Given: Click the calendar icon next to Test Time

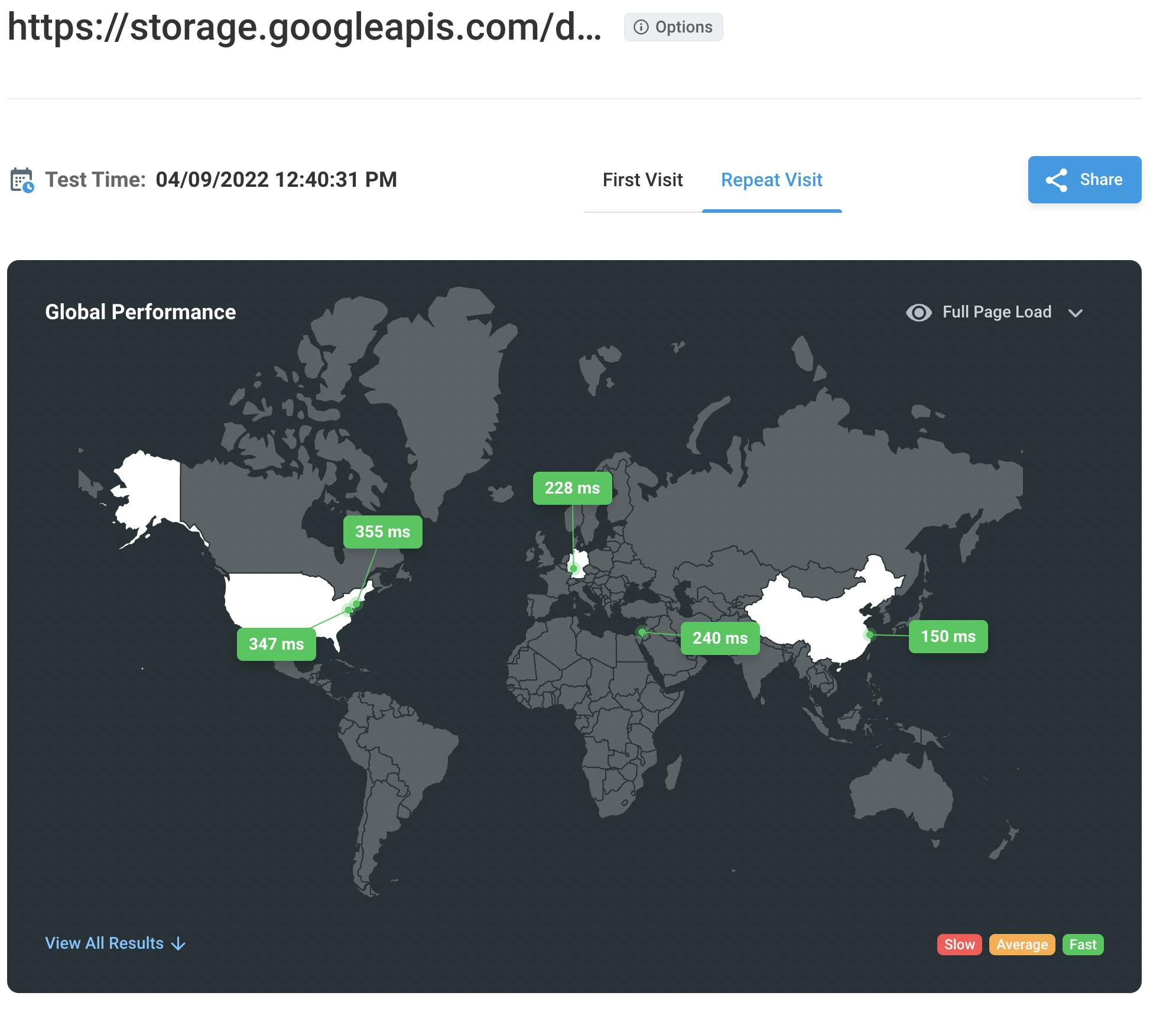Looking at the screenshot, I should 22,179.
